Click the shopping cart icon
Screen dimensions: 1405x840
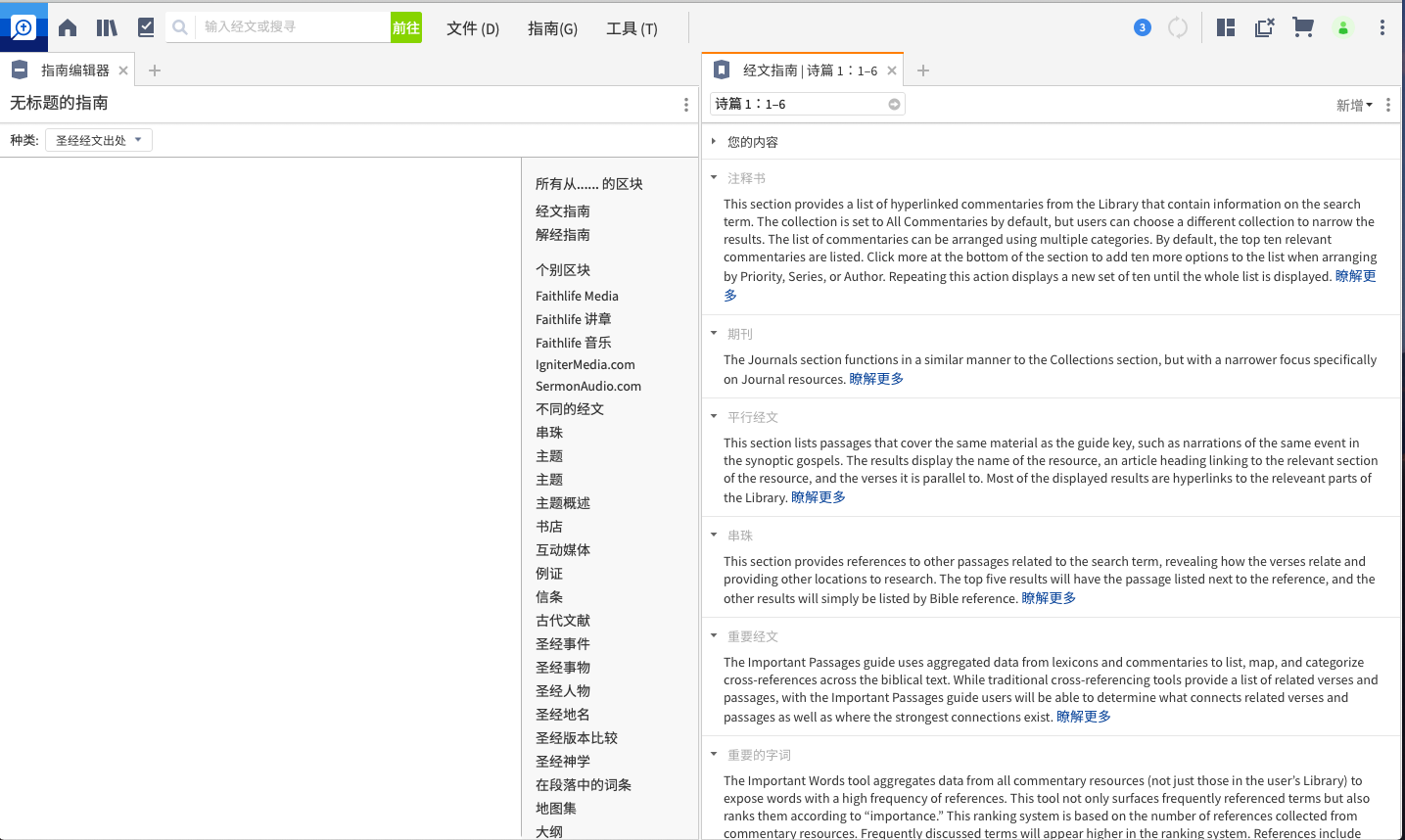[1302, 27]
